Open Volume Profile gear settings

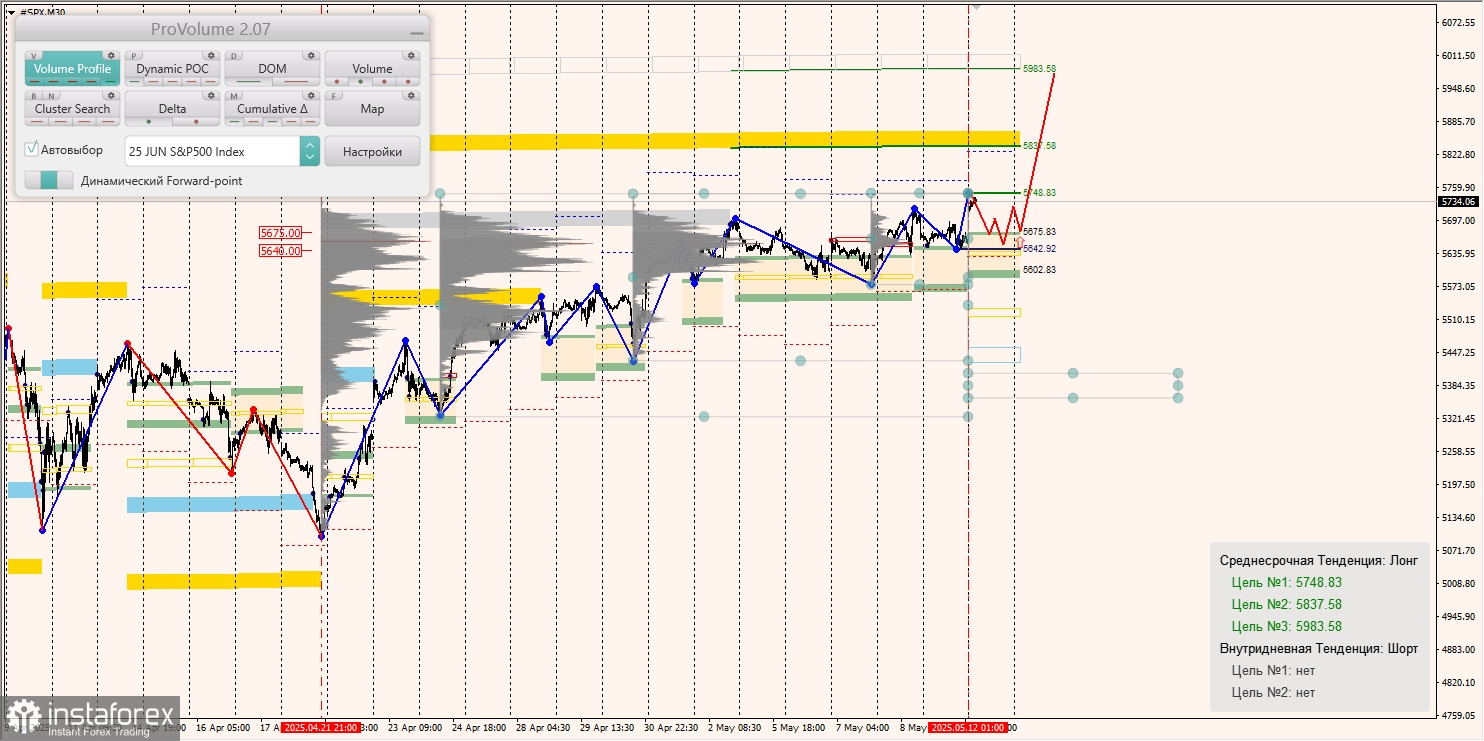click(111, 56)
